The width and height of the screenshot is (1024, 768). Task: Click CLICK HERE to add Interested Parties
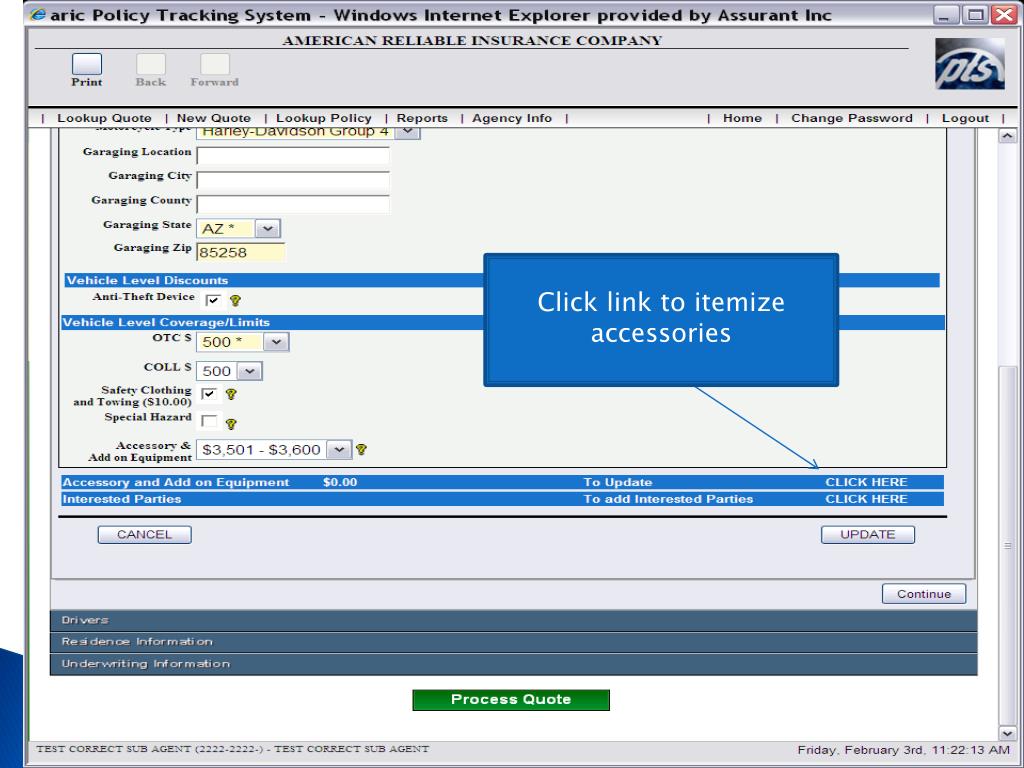click(867, 499)
